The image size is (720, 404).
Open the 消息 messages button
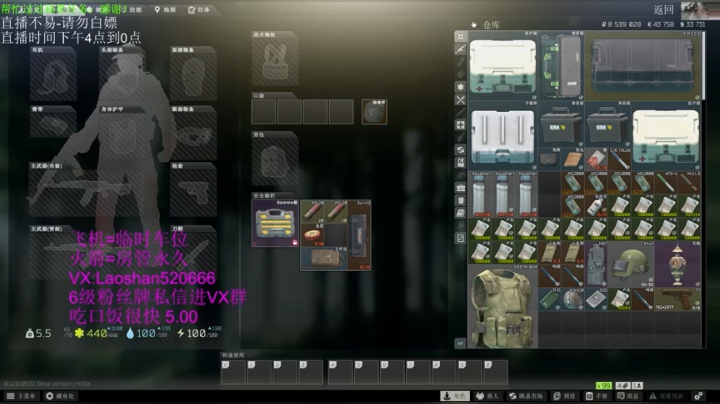[x=628, y=396]
